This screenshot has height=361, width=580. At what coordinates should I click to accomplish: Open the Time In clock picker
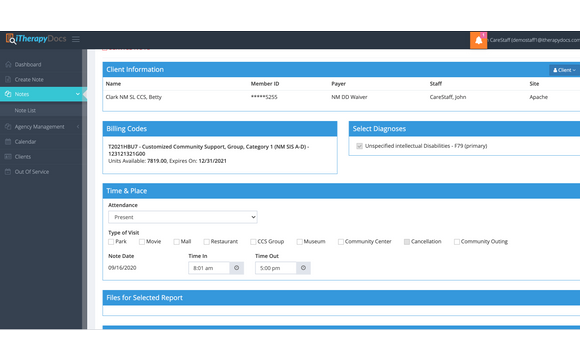click(x=236, y=268)
